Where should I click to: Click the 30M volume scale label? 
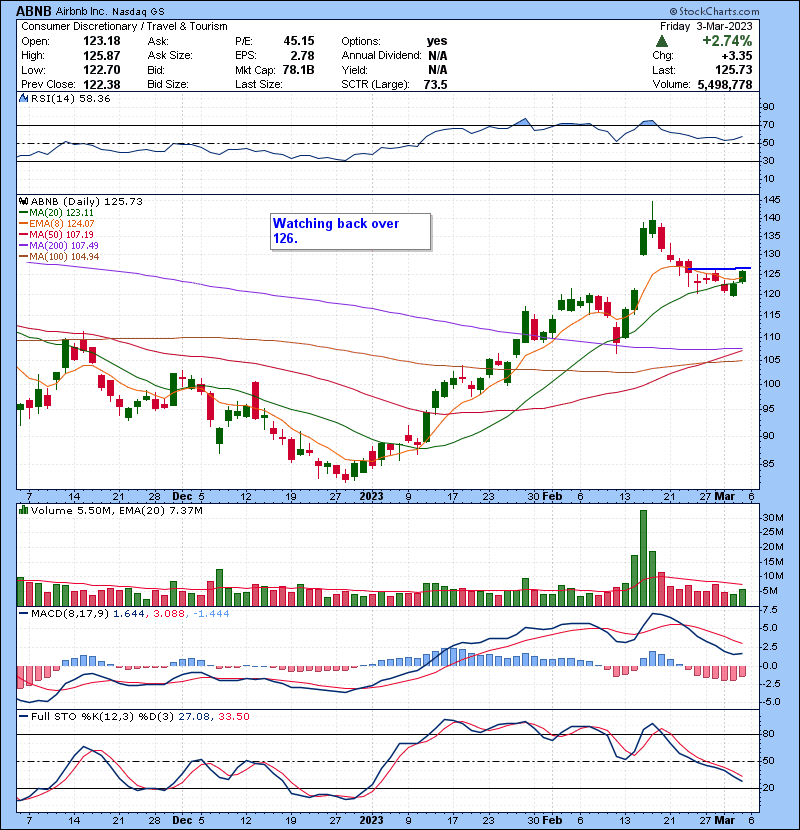click(x=772, y=518)
